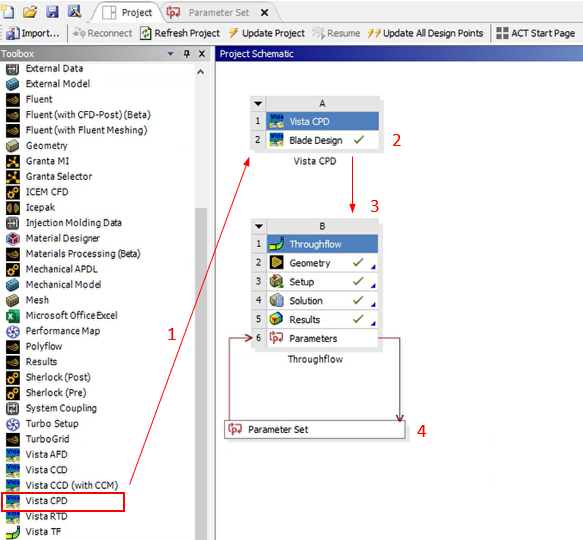Click the Parameter Set bar in schematic
Viewport: 583px width, 540px height.
pos(315,430)
